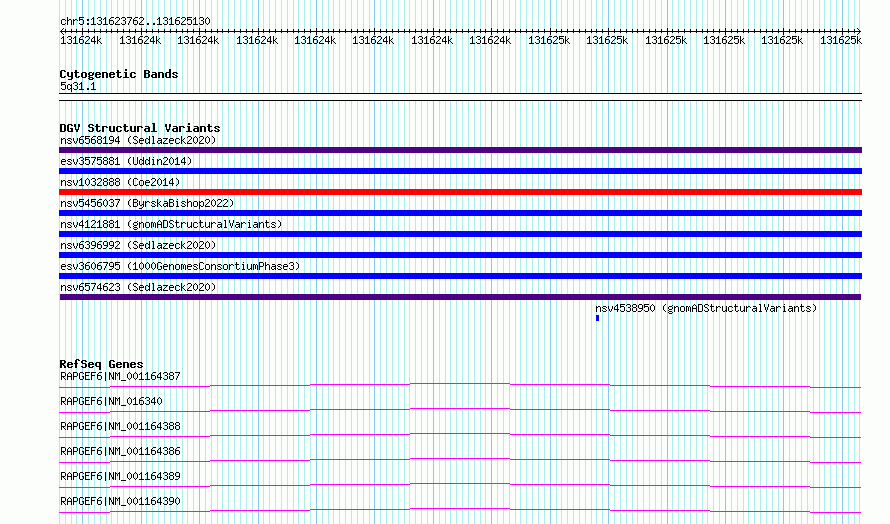The width and height of the screenshot is (890, 524).
Task: Select the purple bar of nsv6568194
Action: point(460,150)
